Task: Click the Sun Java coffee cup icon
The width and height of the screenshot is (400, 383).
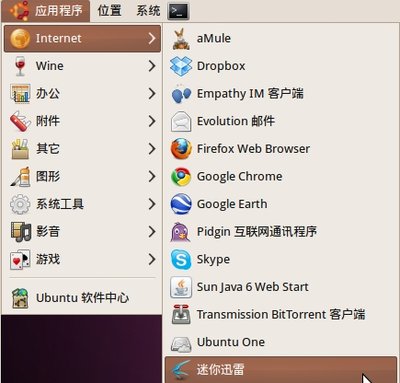Action: click(x=181, y=287)
